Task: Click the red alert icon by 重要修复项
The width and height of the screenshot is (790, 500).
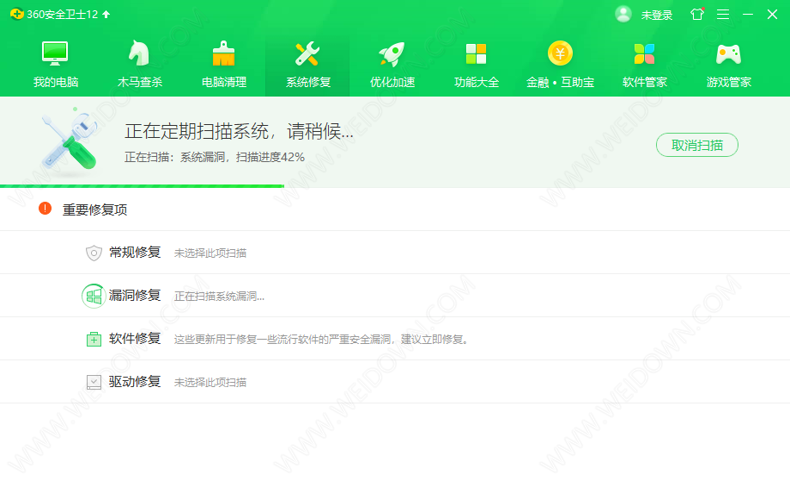Action: click(45, 208)
